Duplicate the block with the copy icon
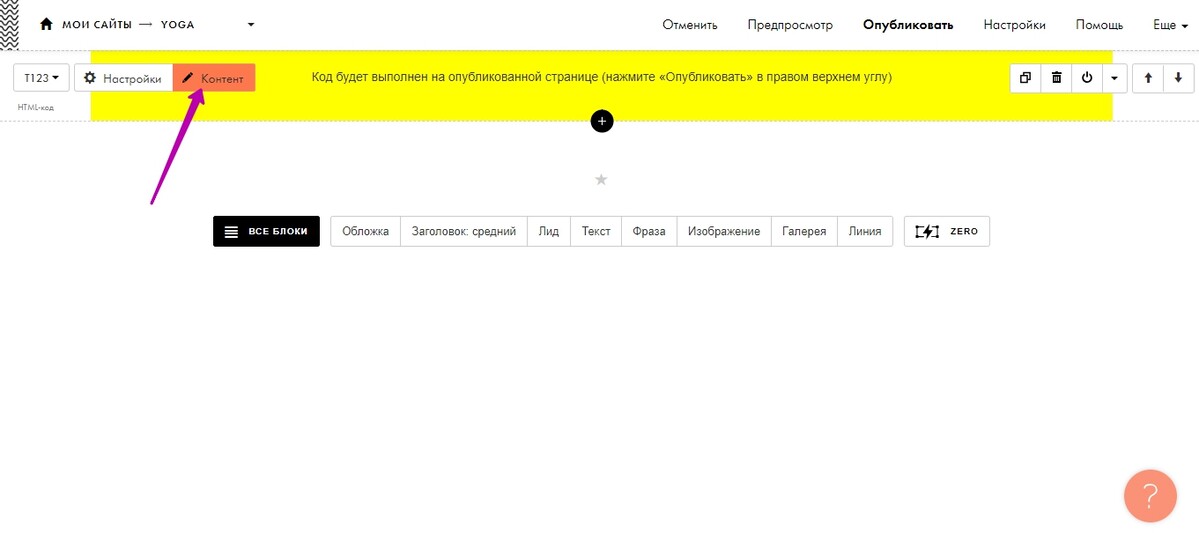The height and width of the screenshot is (533, 1199). [1025, 77]
